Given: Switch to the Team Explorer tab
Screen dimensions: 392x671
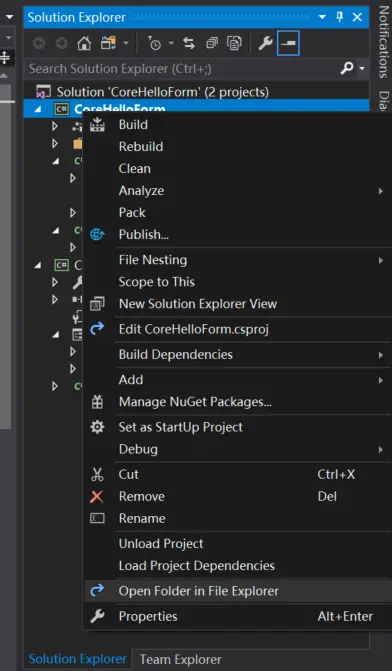Looking at the screenshot, I should point(180,659).
